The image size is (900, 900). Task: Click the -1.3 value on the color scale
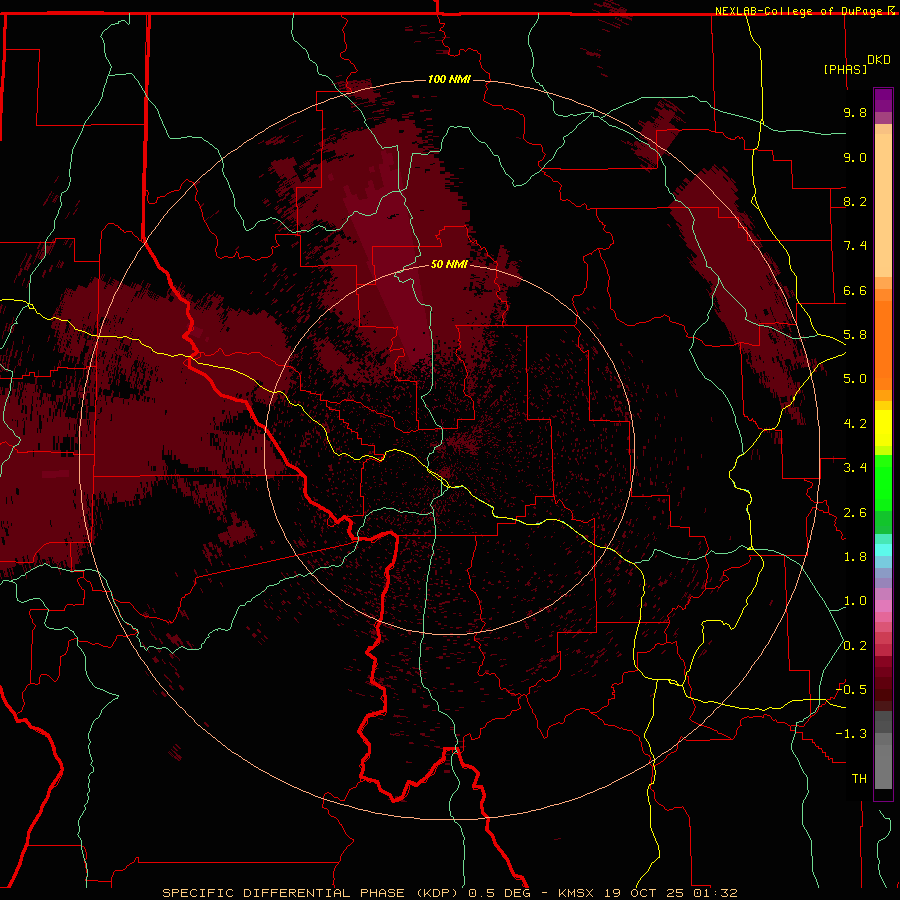click(851, 734)
